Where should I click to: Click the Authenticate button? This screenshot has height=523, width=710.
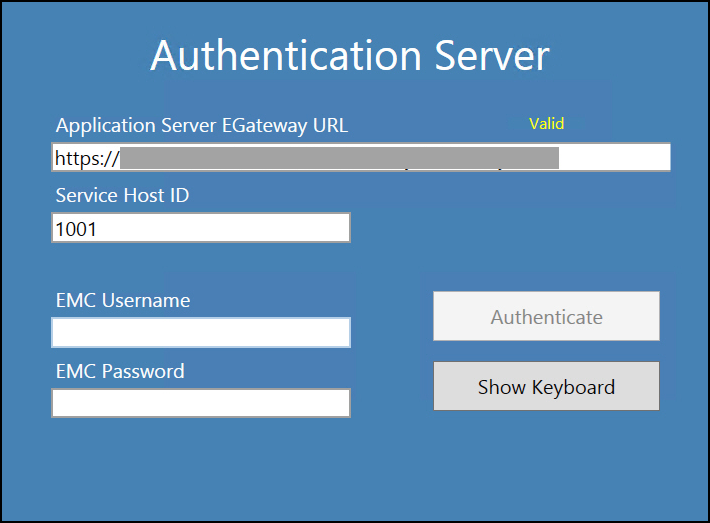(x=547, y=316)
